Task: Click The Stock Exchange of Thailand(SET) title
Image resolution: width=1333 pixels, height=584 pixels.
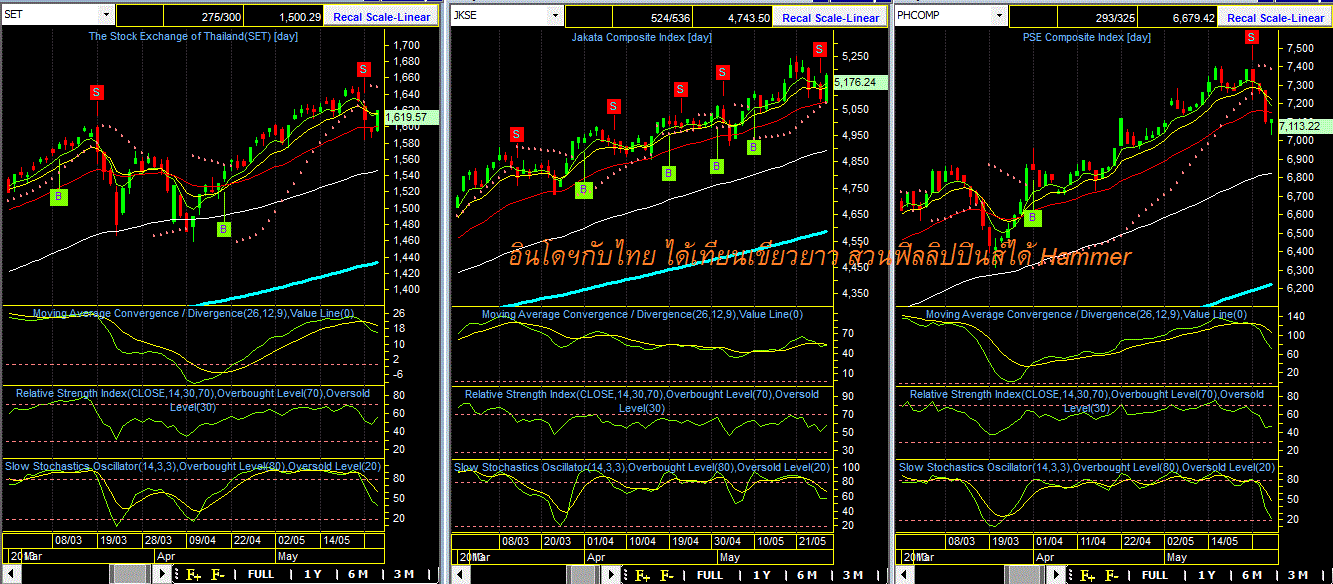Action: click(x=193, y=36)
